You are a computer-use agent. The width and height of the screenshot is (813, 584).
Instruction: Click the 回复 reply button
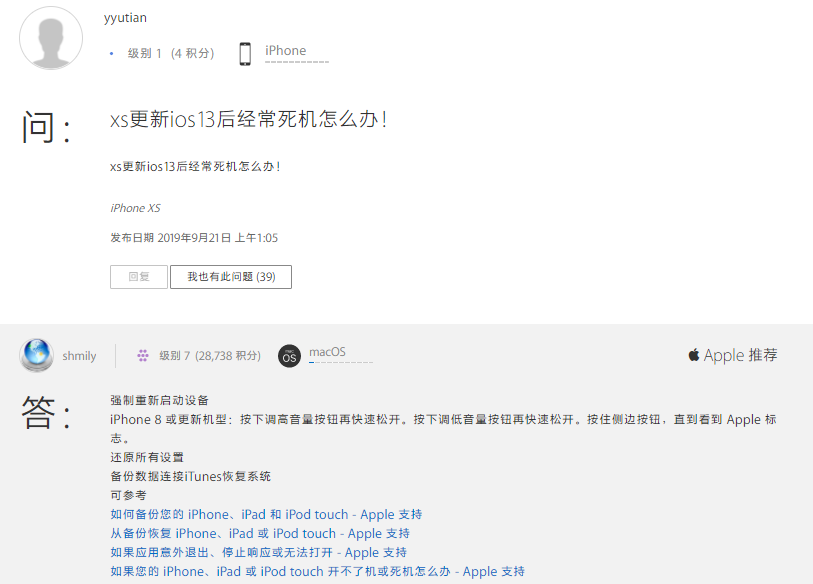coord(139,277)
